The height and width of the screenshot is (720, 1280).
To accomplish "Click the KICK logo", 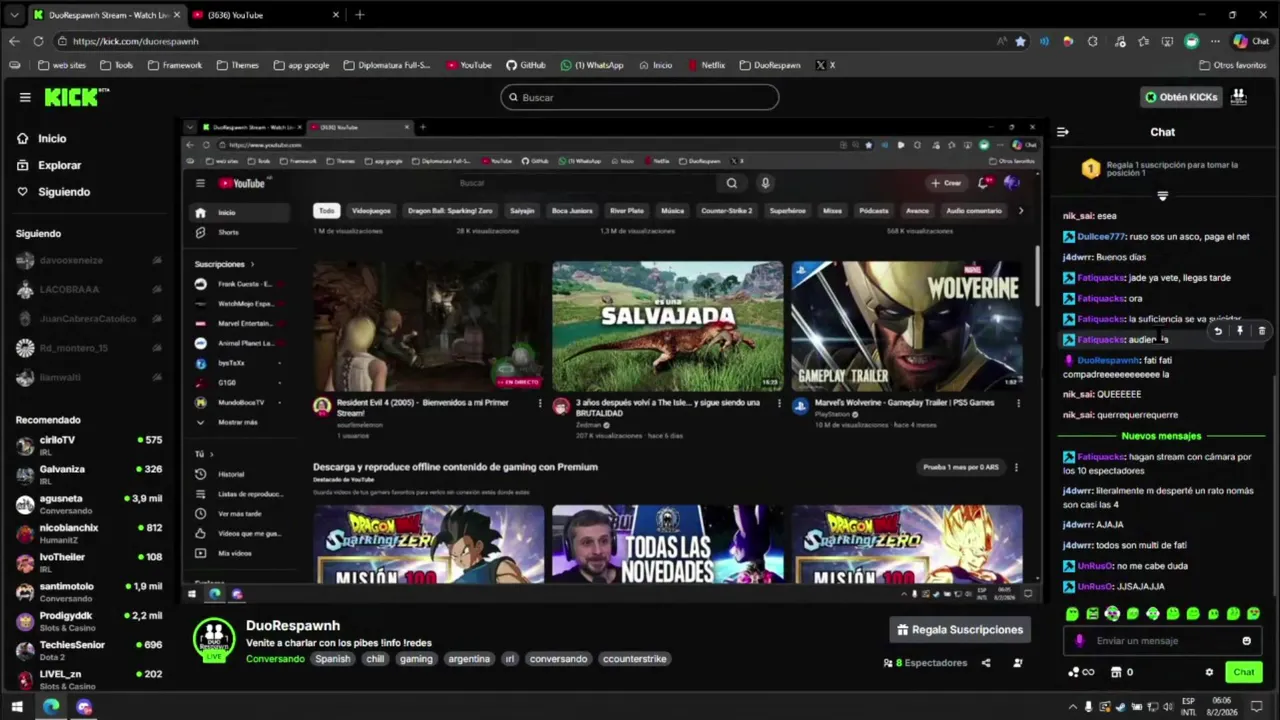I will (x=76, y=97).
